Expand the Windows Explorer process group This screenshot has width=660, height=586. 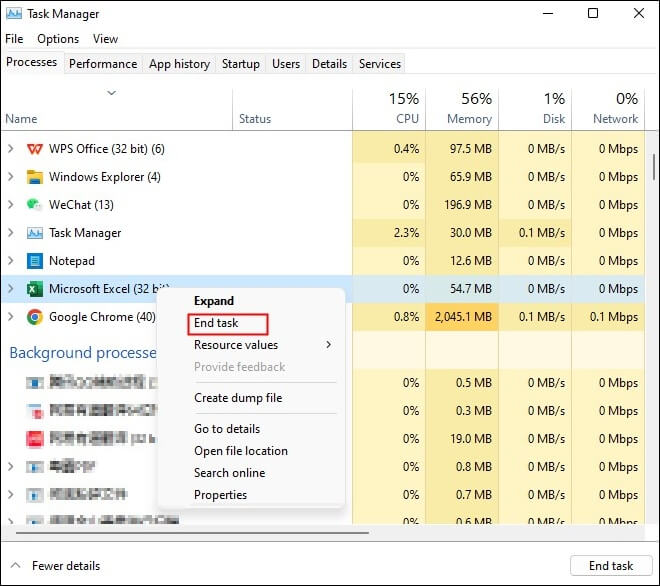11,177
